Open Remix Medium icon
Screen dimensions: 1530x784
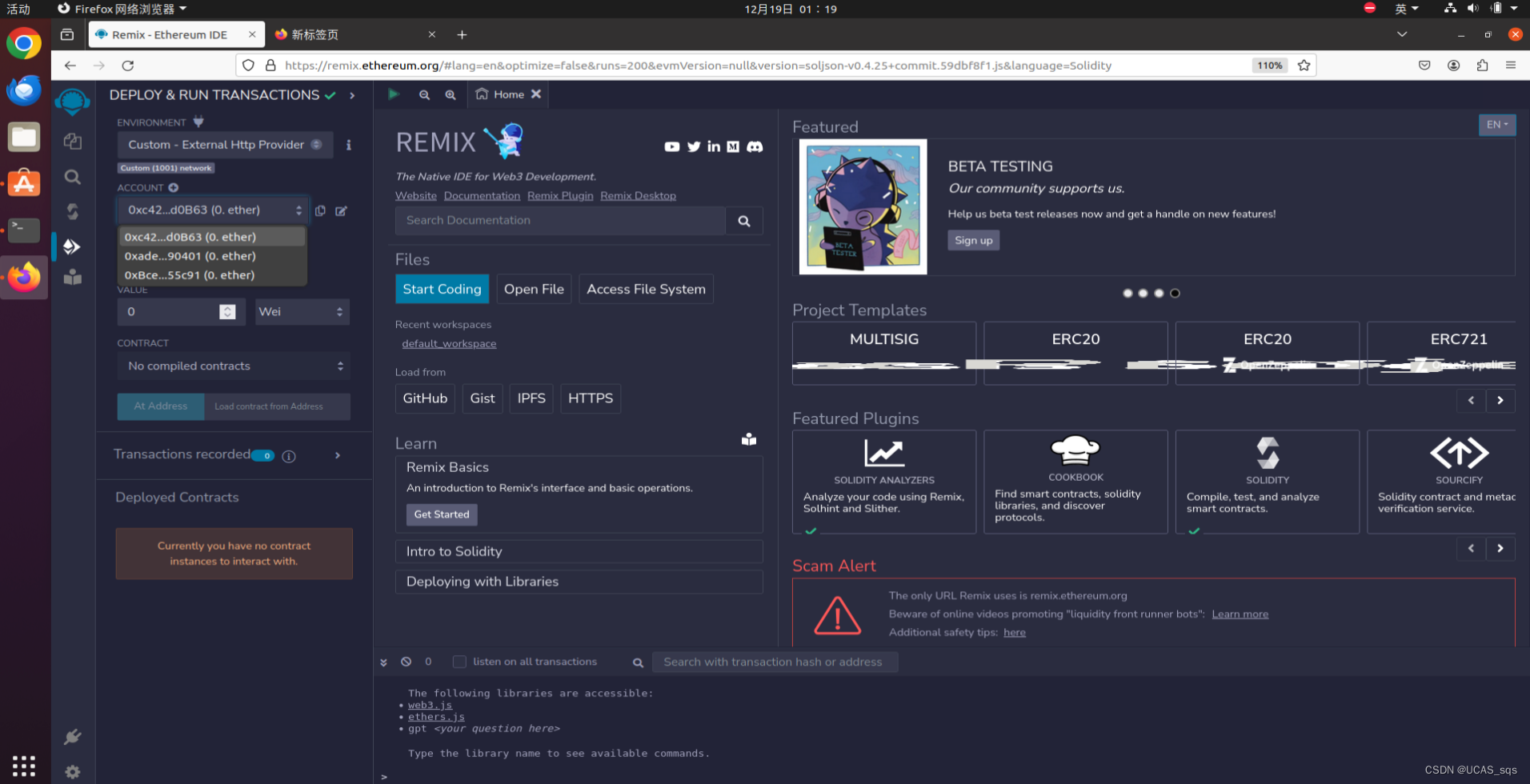(733, 146)
